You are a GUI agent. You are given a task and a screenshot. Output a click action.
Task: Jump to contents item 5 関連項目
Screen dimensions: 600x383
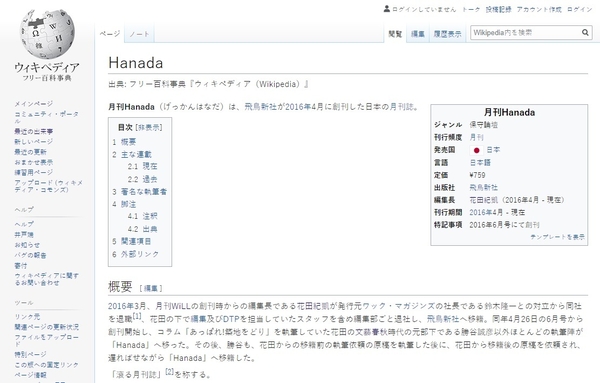click(x=132, y=241)
